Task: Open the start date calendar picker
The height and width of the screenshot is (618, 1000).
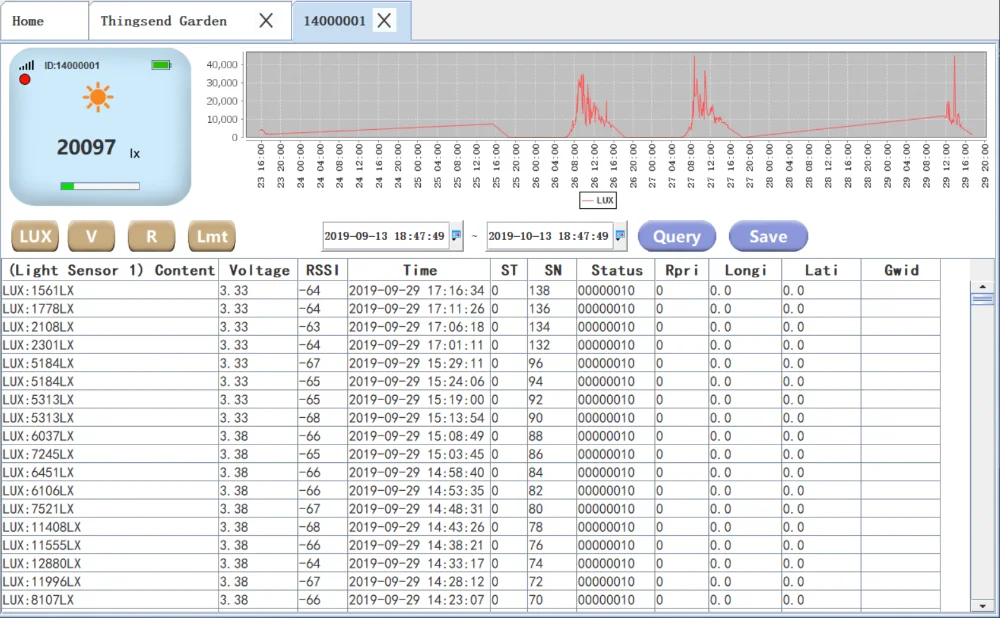Action: click(456, 236)
